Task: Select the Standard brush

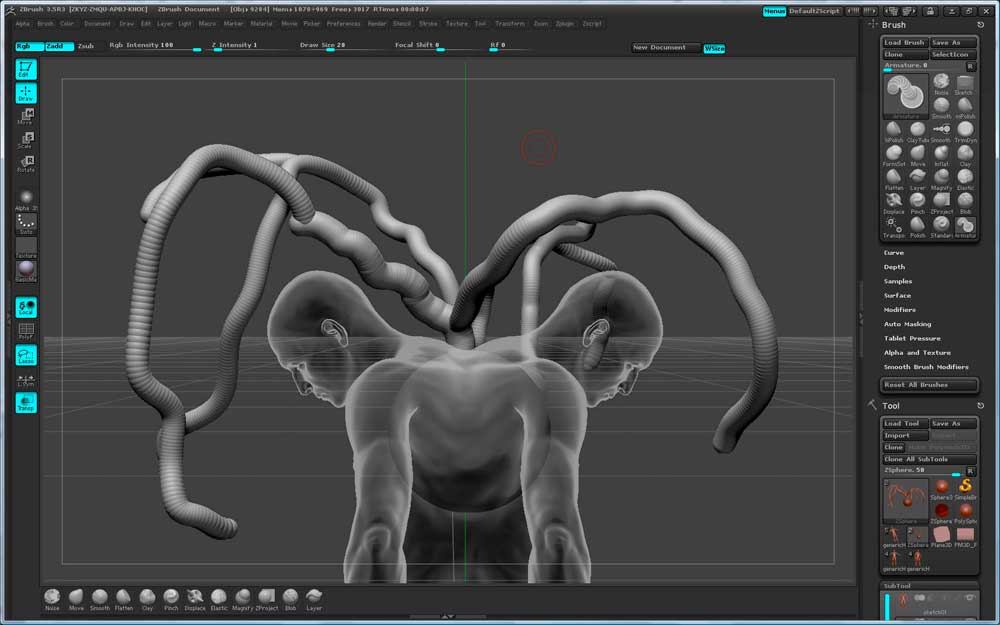Action: point(941,226)
